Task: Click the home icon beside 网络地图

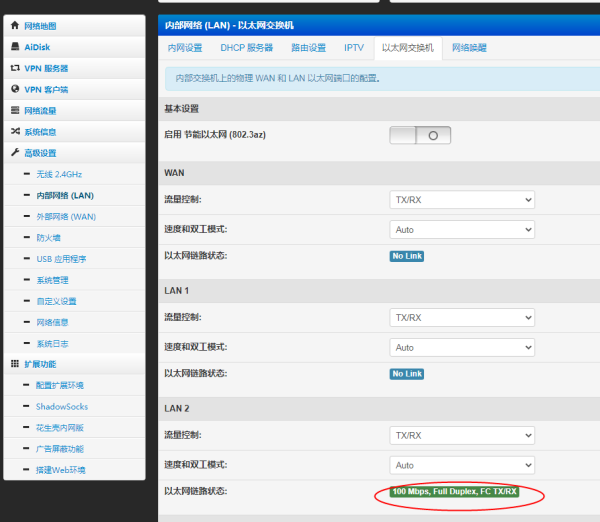Action: point(15,26)
